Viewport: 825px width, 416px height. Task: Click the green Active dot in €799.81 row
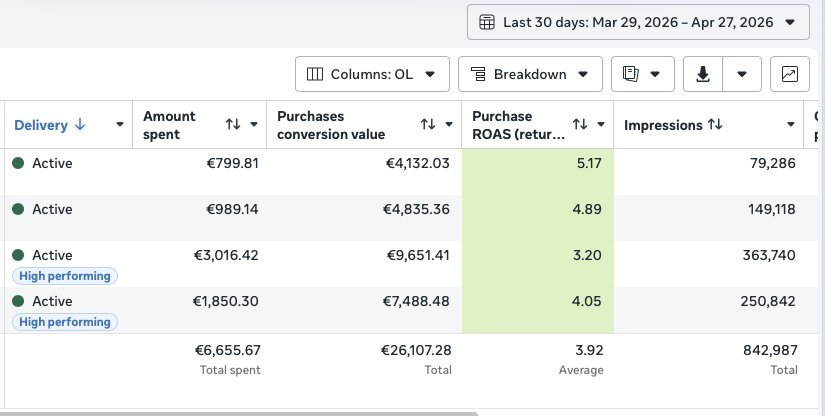(x=18, y=163)
